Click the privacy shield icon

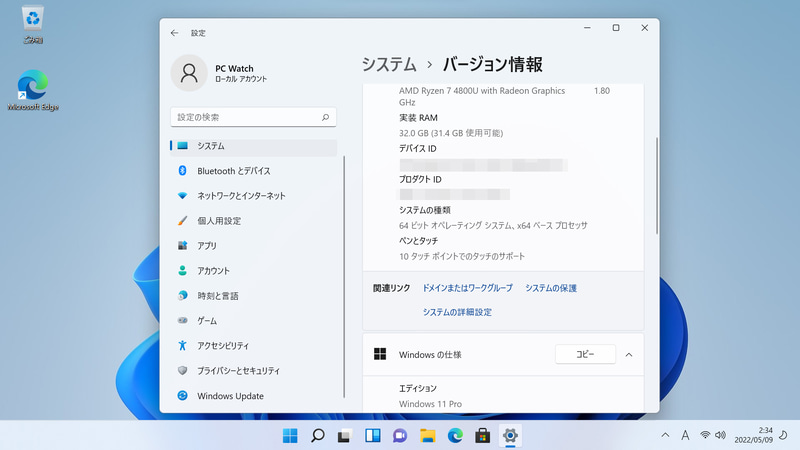(182, 370)
